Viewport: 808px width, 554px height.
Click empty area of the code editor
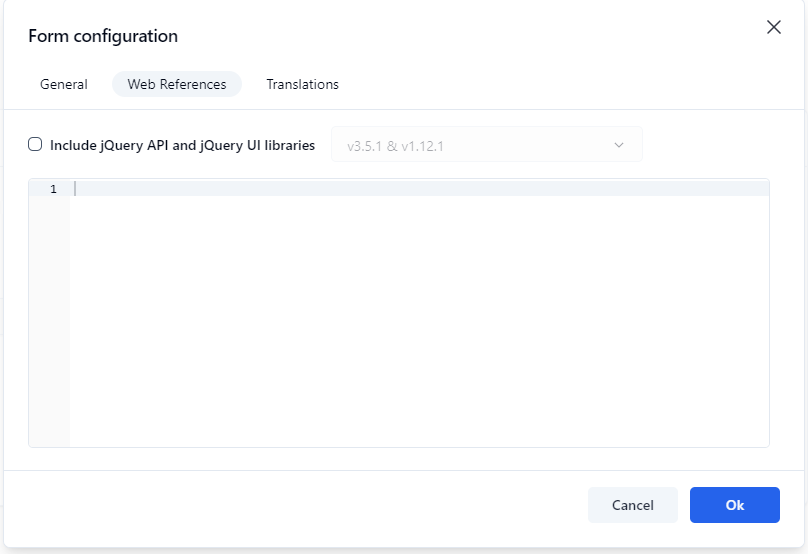[x=420, y=320]
